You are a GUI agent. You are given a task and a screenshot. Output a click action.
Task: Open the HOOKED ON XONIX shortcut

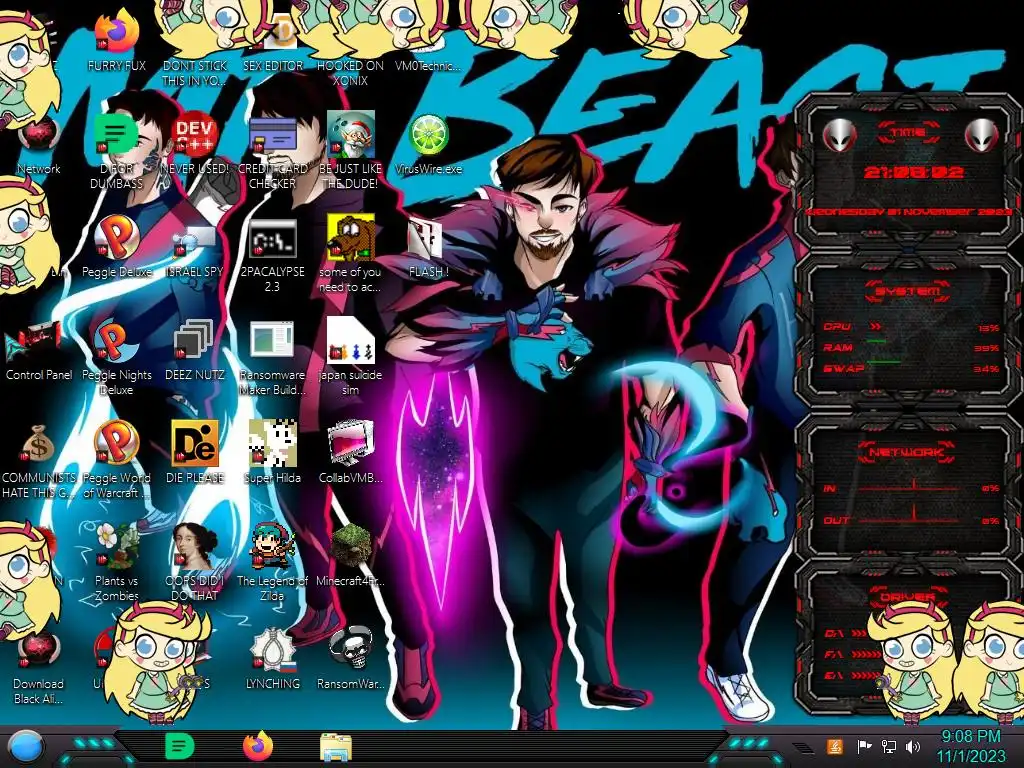coord(351,73)
